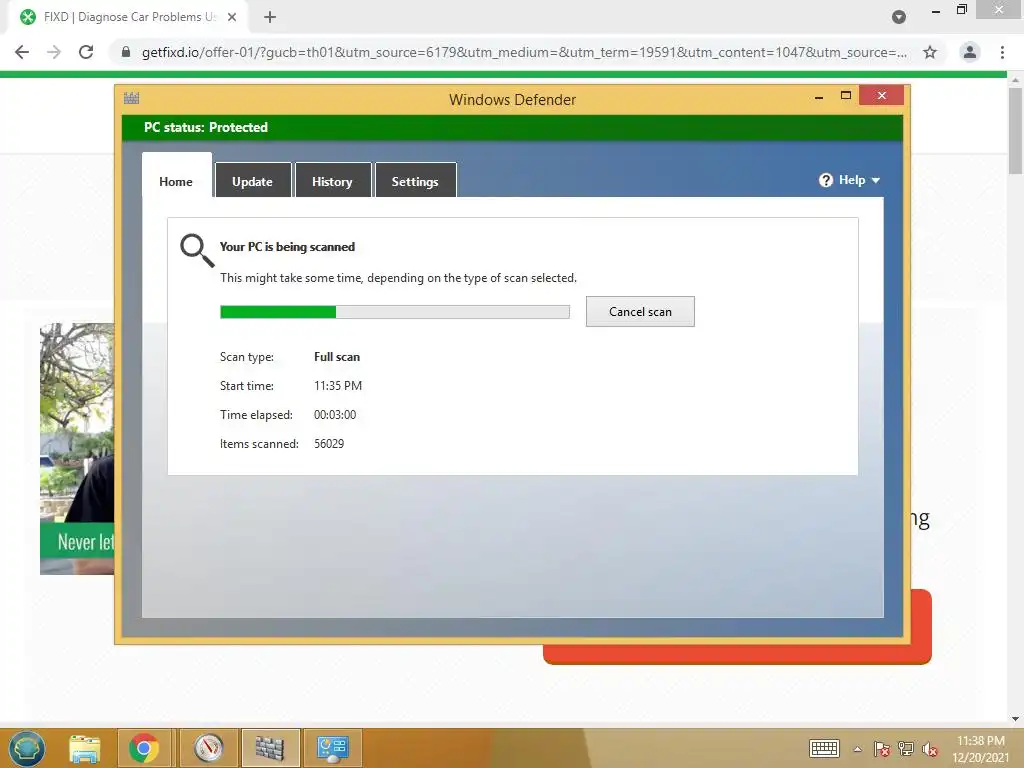This screenshot has height=768, width=1024.
Task: Open a new Chrome tab
Action: coord(270,18)
